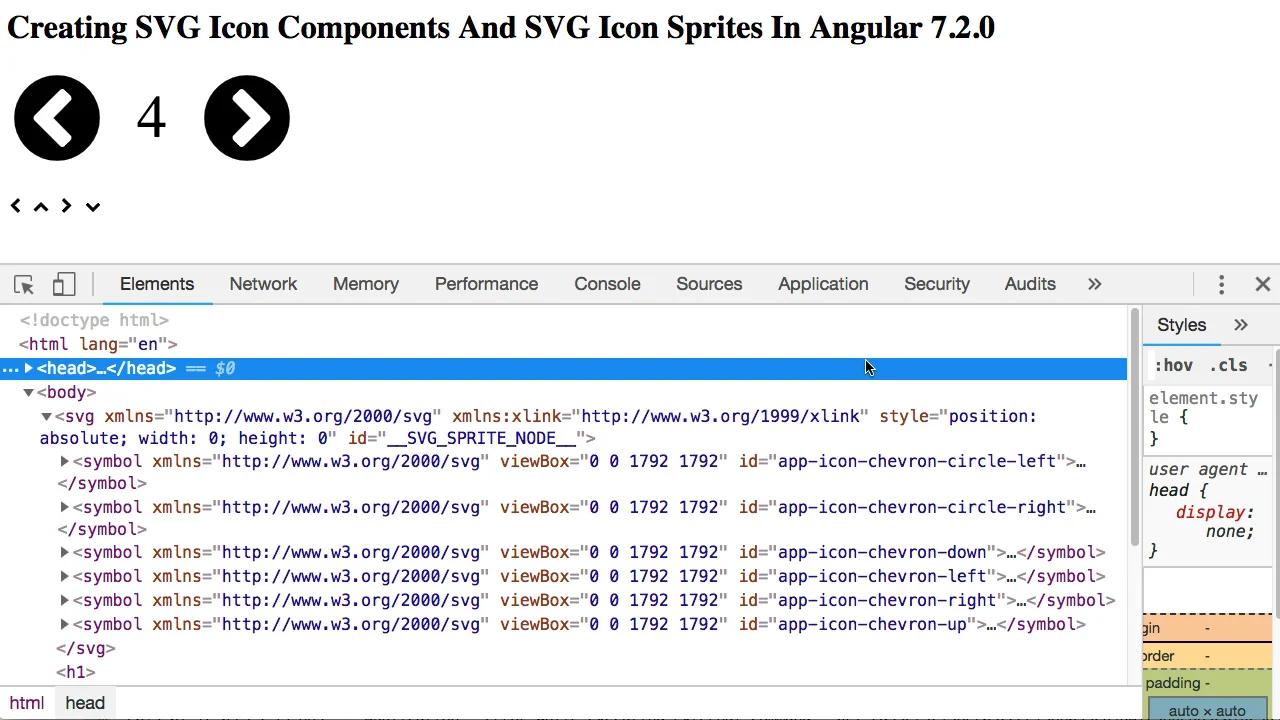Viewport: 1280px width, 720px height.
Task: Toggle the device toolbar emulation icon
Action: [64, 285]
